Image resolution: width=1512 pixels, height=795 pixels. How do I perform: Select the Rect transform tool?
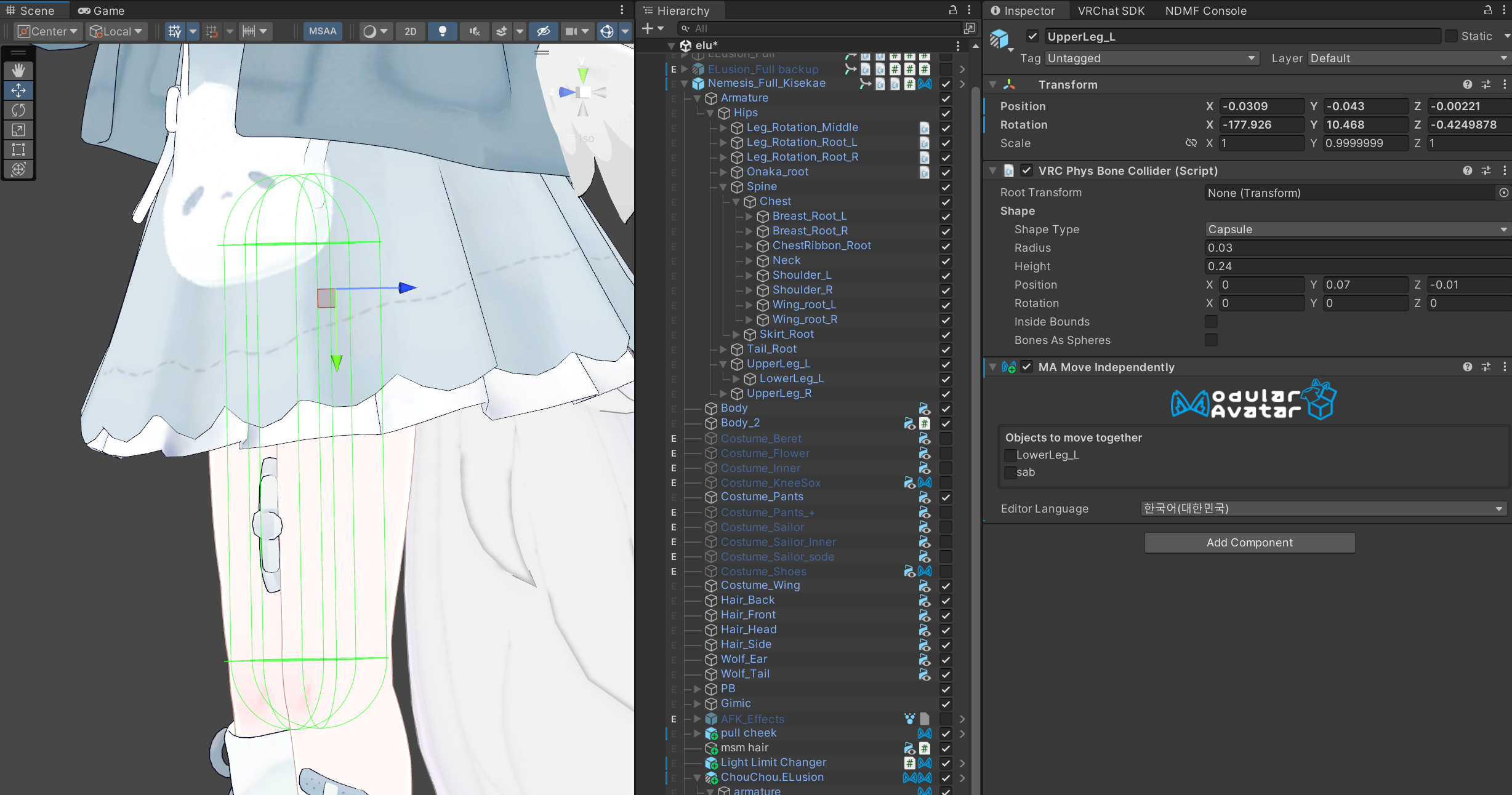point(18,150)
